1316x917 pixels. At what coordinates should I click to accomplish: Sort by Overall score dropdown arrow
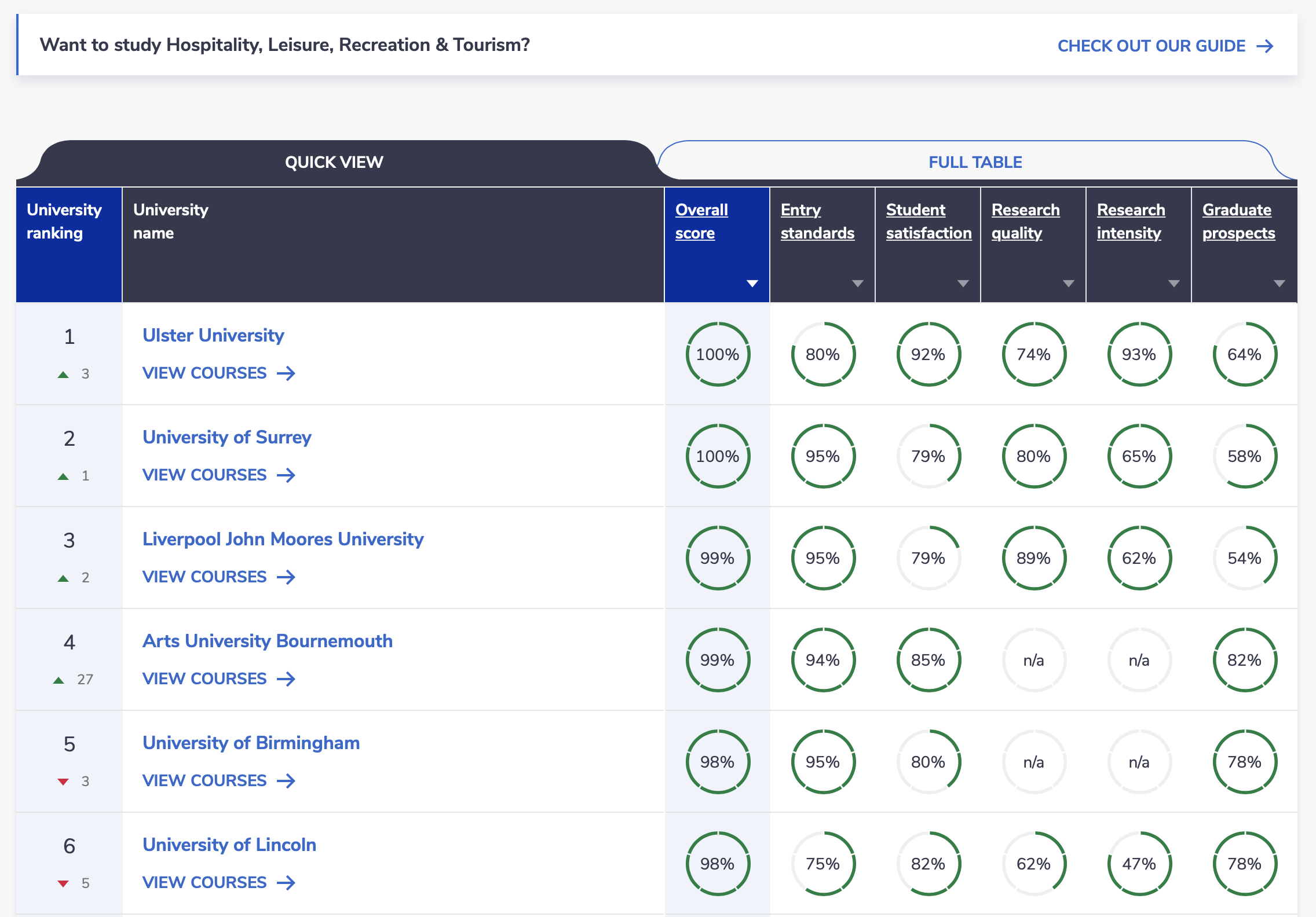click(x=752, y=284)
